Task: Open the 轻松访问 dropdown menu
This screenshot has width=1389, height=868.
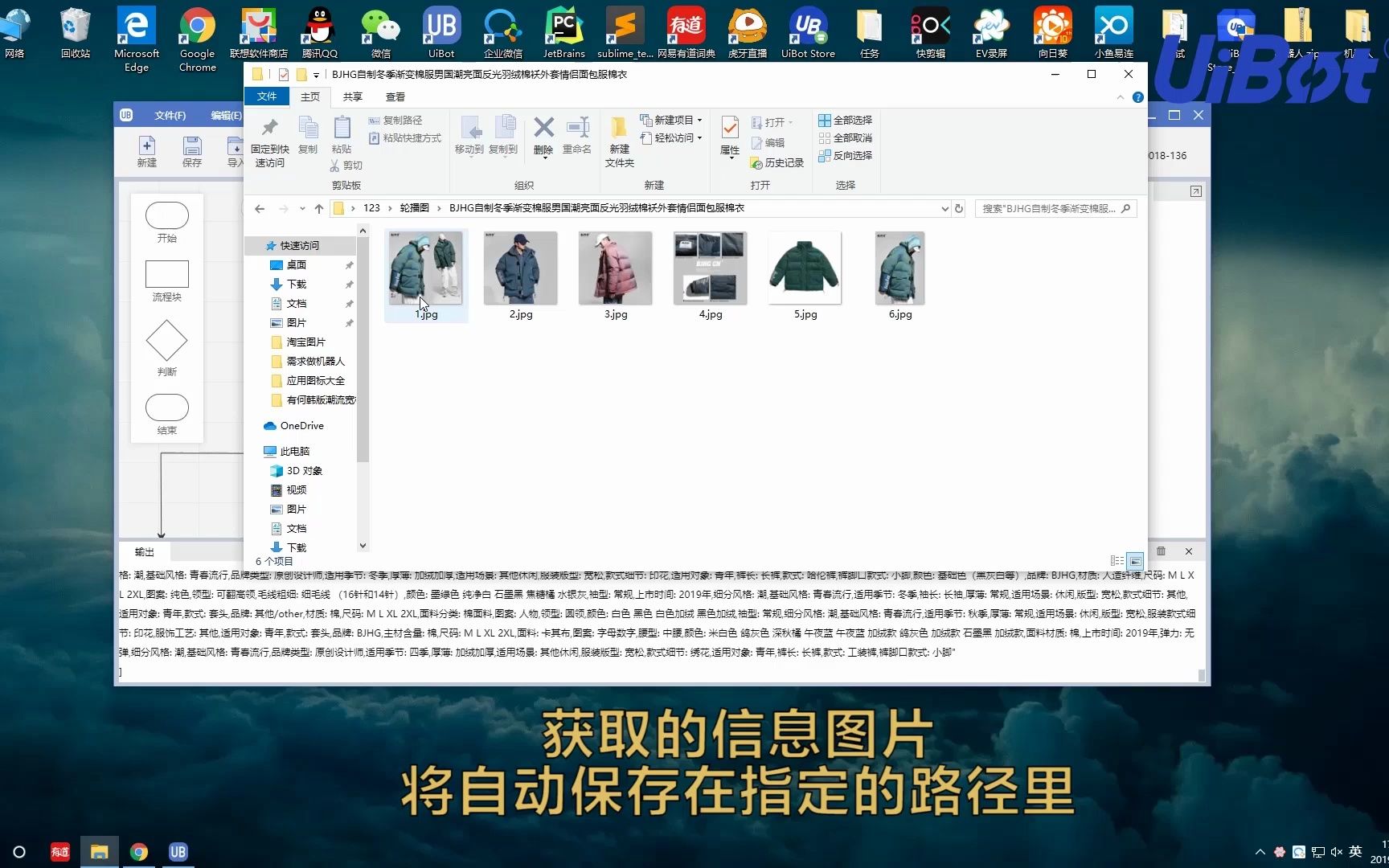Action: (700, 137)
